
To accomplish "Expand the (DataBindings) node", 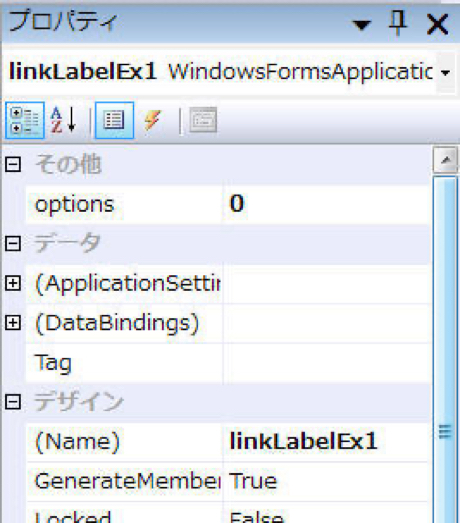I will click(13, 323).
